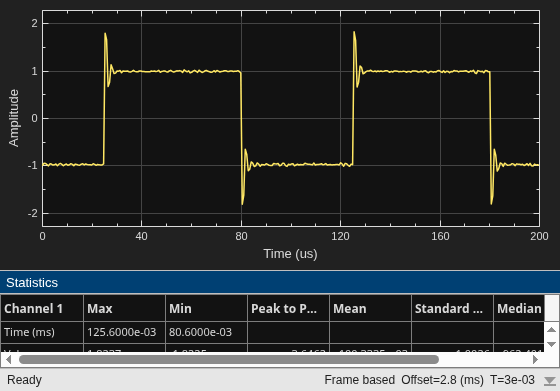This screenshot has height=391, width=560.
Task: Click the Time (us) x-axis label
Action: 290,254
